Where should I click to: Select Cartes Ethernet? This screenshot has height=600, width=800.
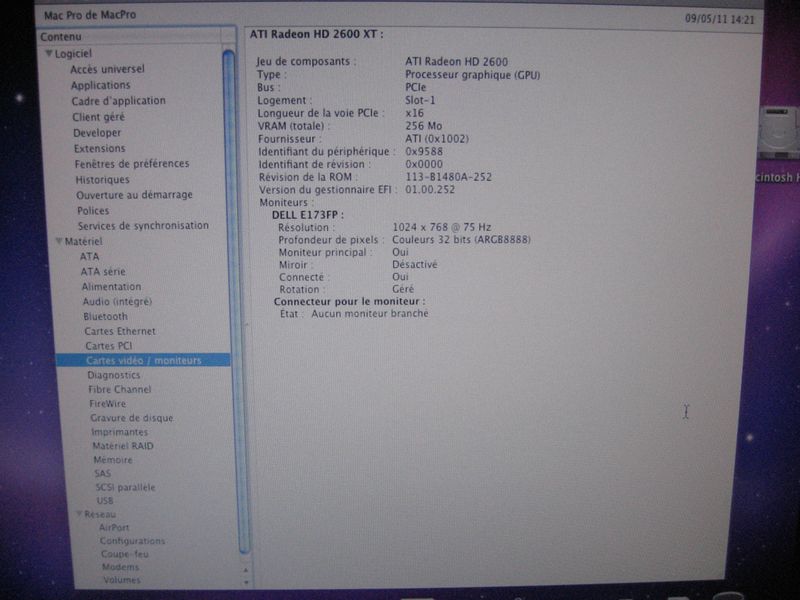click(120, 331)
